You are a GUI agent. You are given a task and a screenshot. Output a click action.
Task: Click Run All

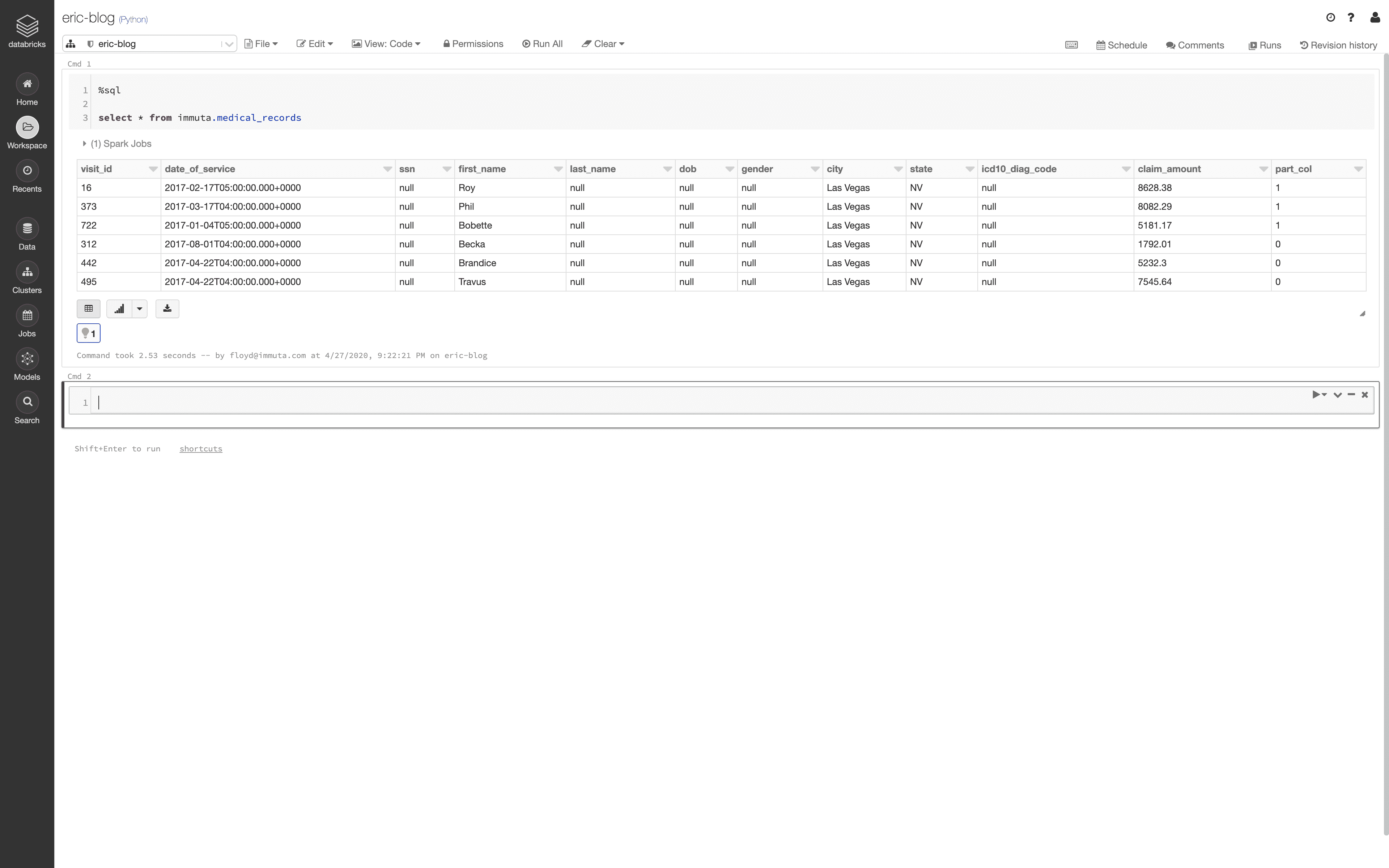coord(543,44)
